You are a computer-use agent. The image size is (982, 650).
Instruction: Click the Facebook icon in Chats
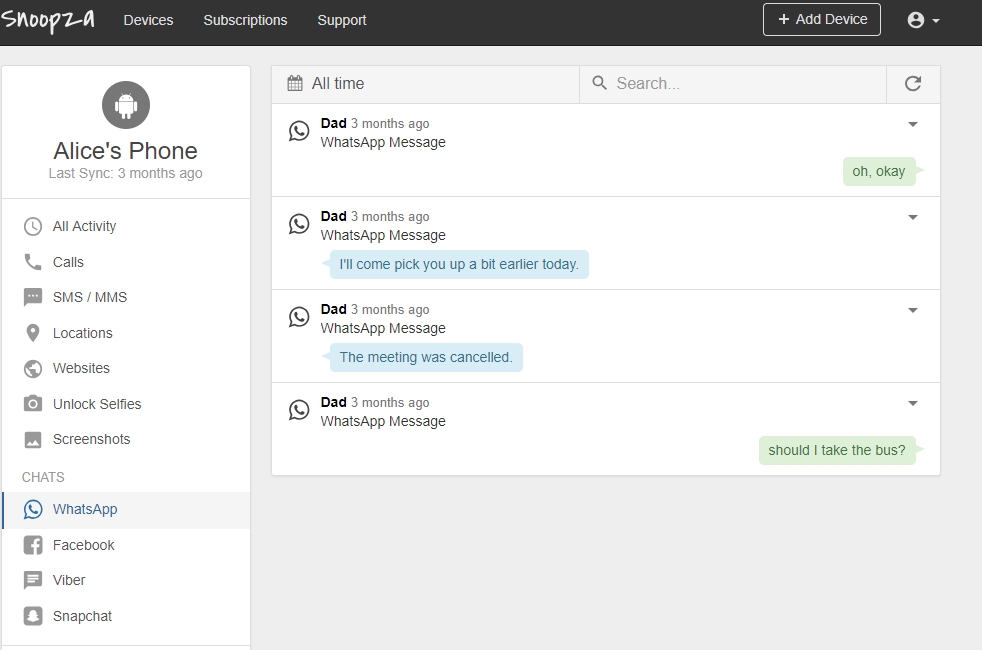[33, 545]
